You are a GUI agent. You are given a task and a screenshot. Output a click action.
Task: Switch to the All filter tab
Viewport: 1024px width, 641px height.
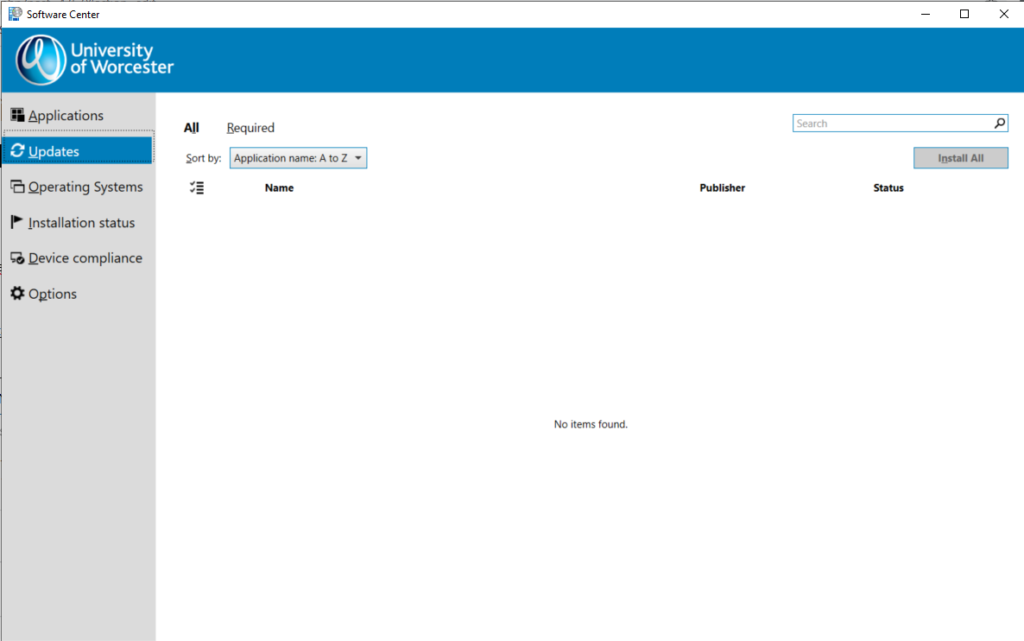[x=191, y=128]
